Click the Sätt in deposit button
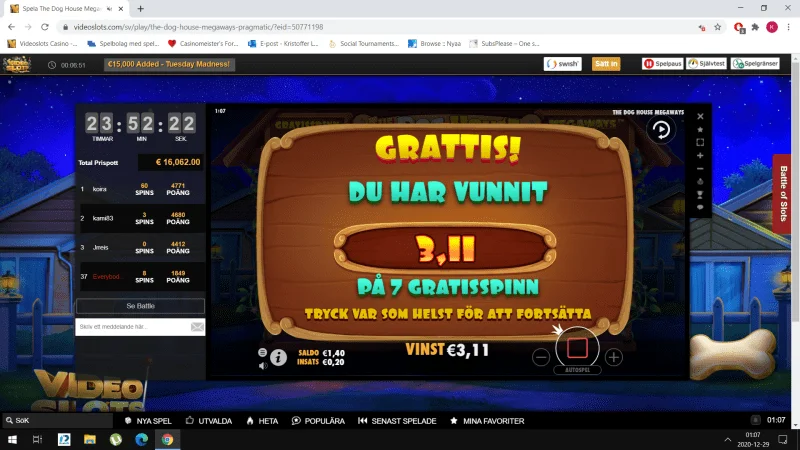The image size is (800, 450). pos(606,64)
